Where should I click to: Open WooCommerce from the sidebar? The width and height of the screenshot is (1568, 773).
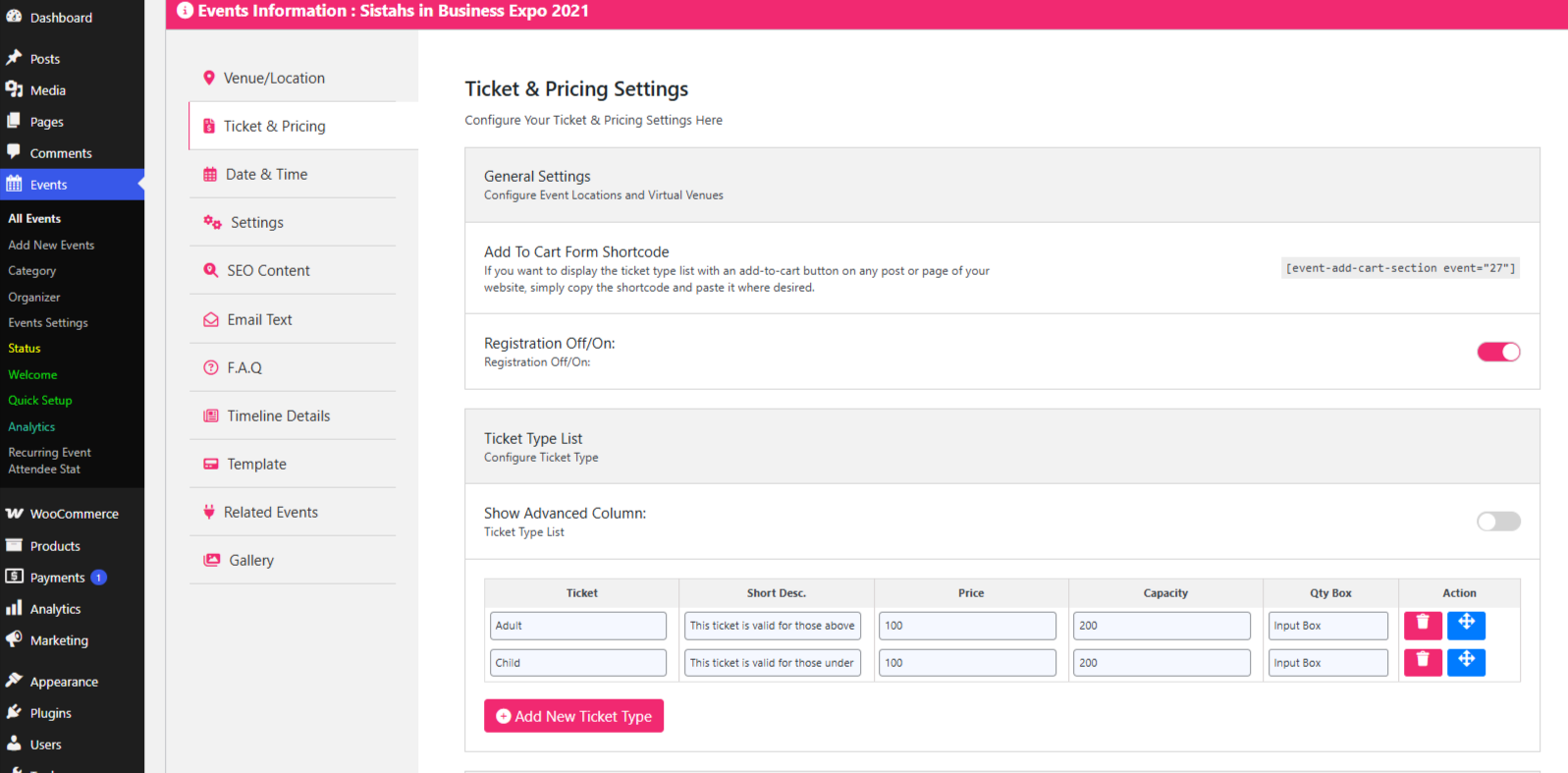[72, 514]
